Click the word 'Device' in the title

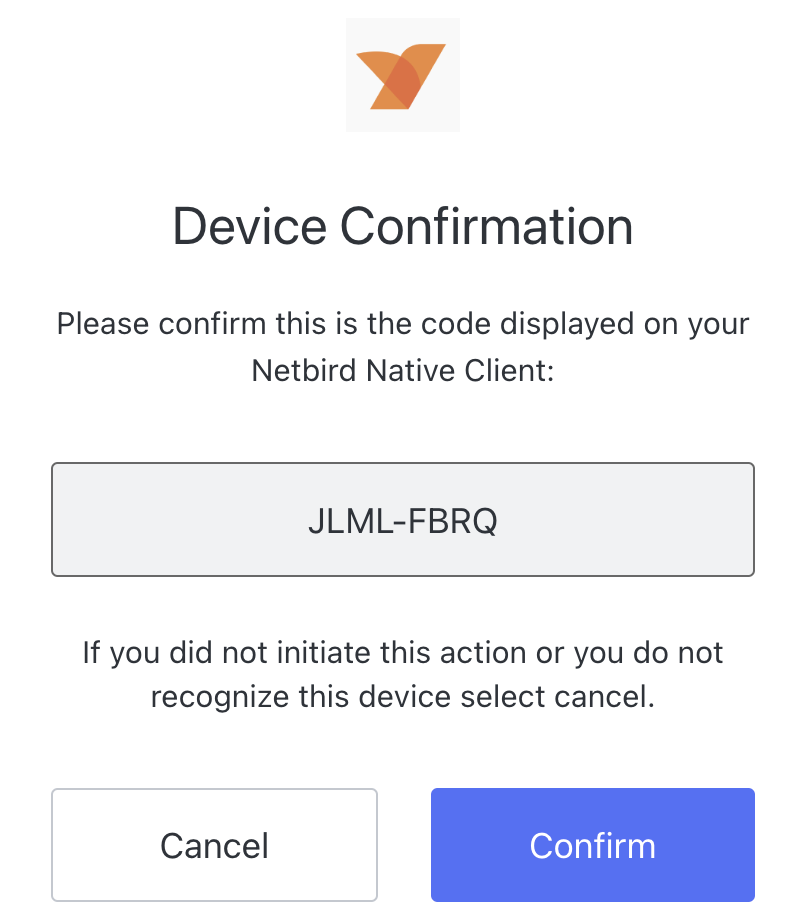coord(248,226)
